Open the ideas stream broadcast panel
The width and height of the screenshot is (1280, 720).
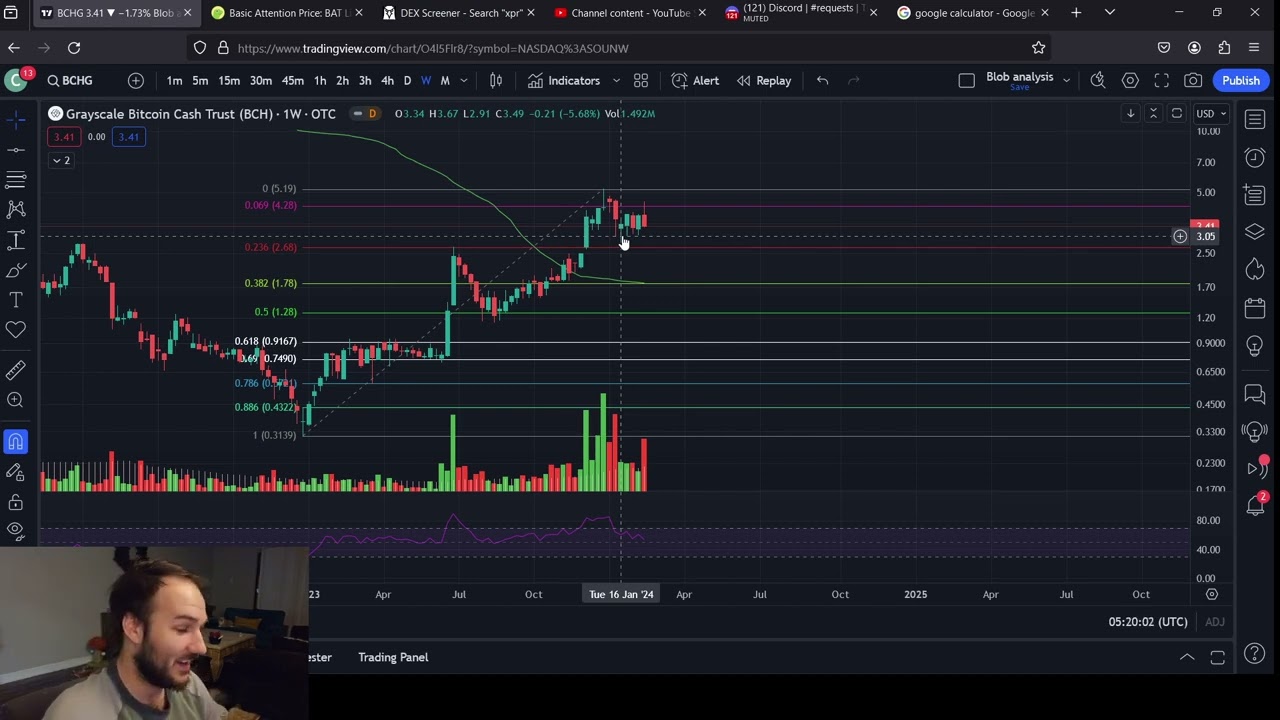pos(1255,431)
